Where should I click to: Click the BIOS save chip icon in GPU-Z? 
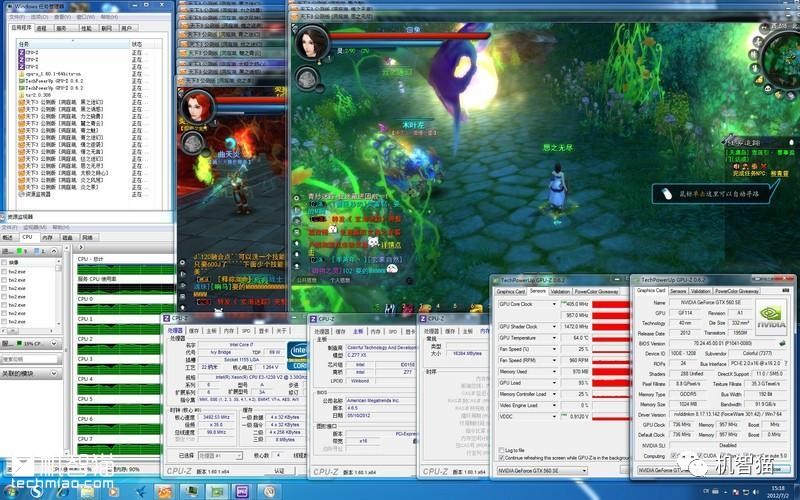click(x=782, y=343)
